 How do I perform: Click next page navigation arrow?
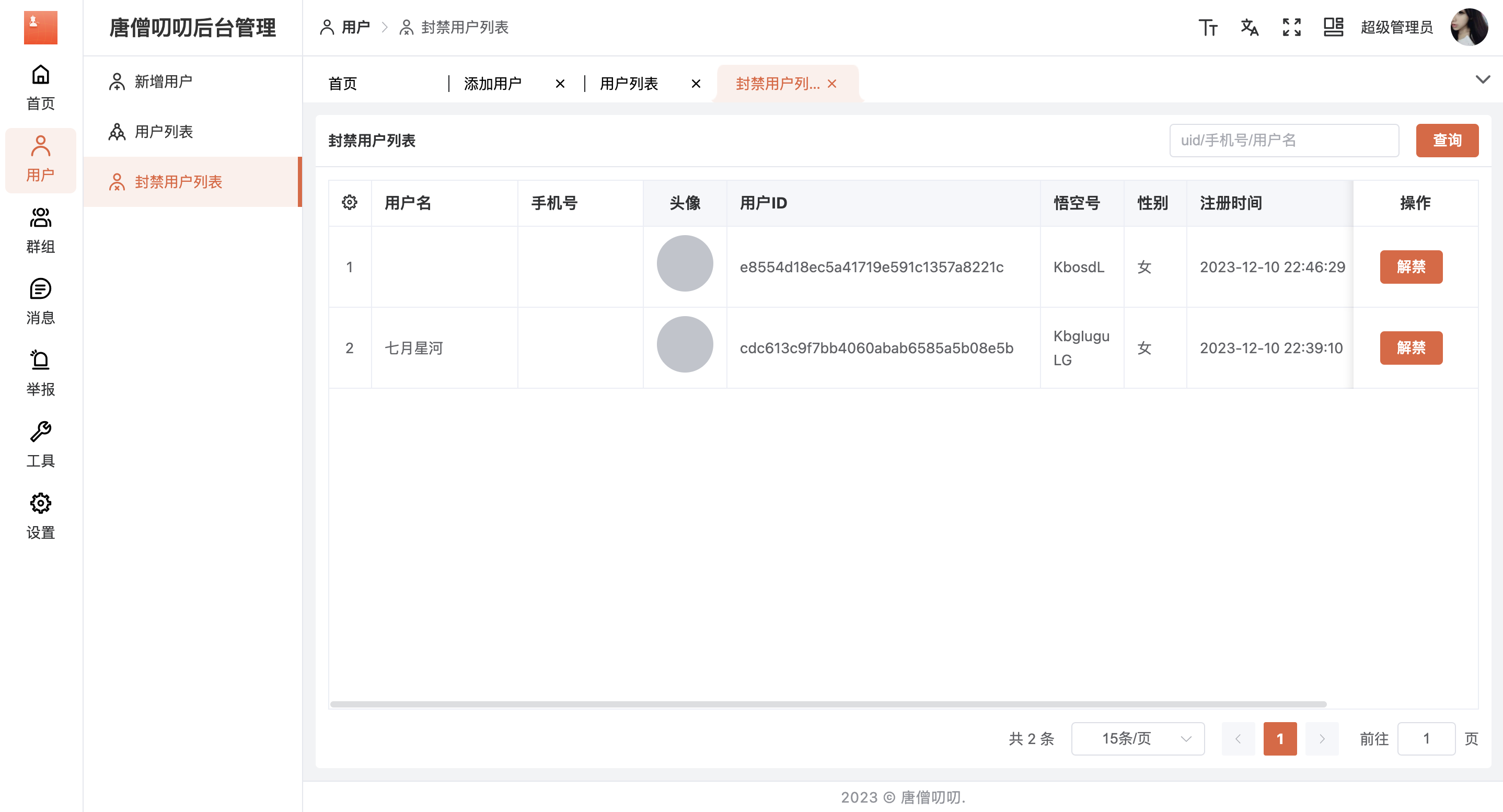coord(1321,738)
